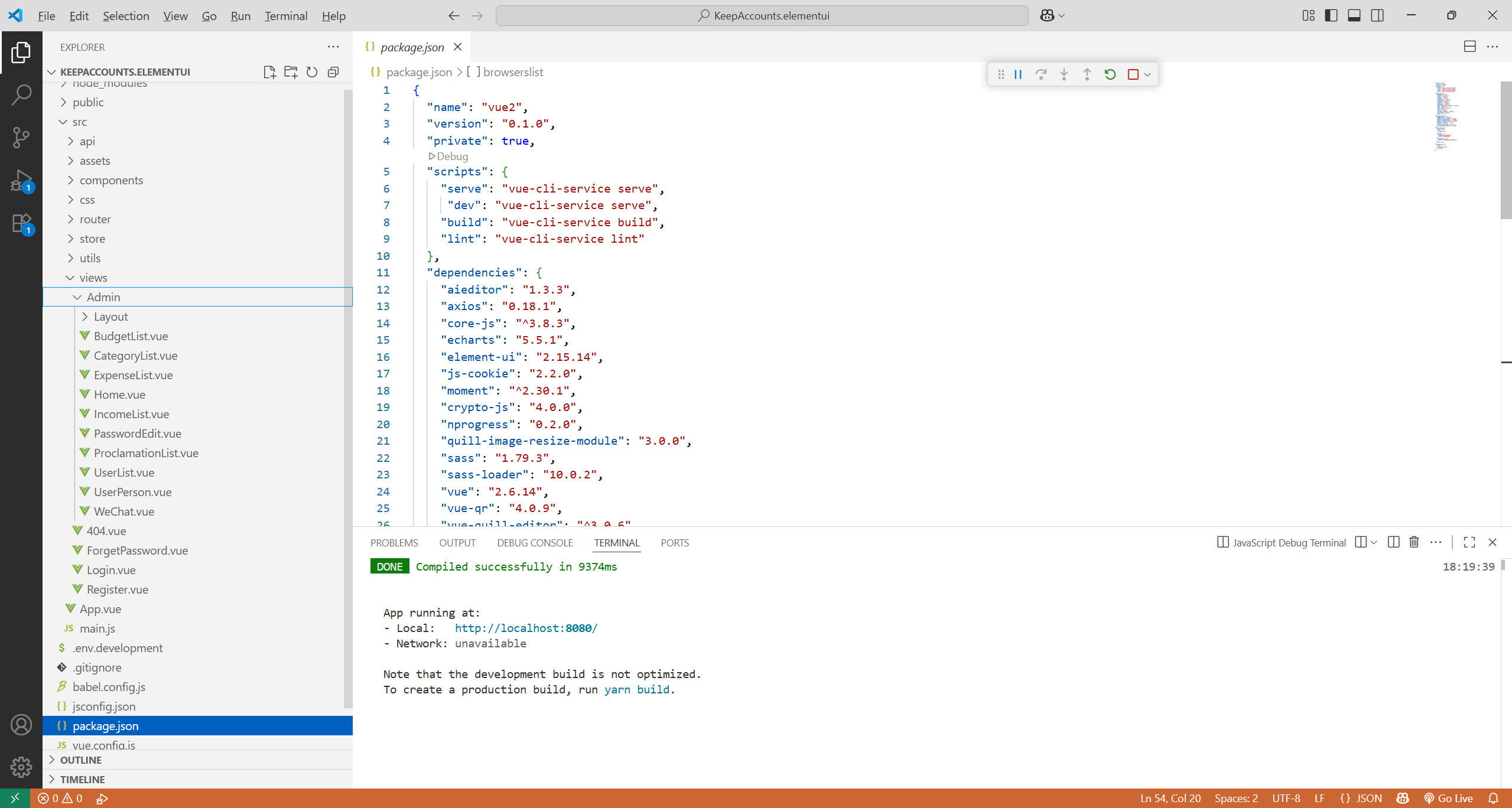Click the debug Step Out button
1512x808 pixels.
pos(1087,74)
